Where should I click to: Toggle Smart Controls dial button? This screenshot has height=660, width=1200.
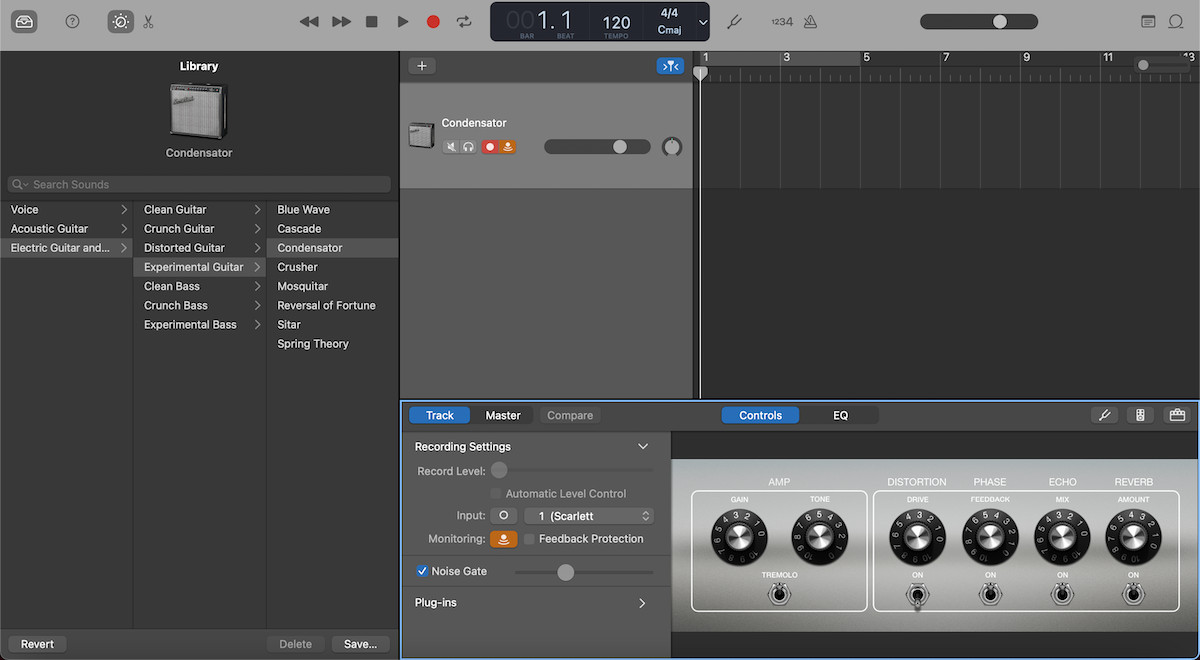pos(120,21)
